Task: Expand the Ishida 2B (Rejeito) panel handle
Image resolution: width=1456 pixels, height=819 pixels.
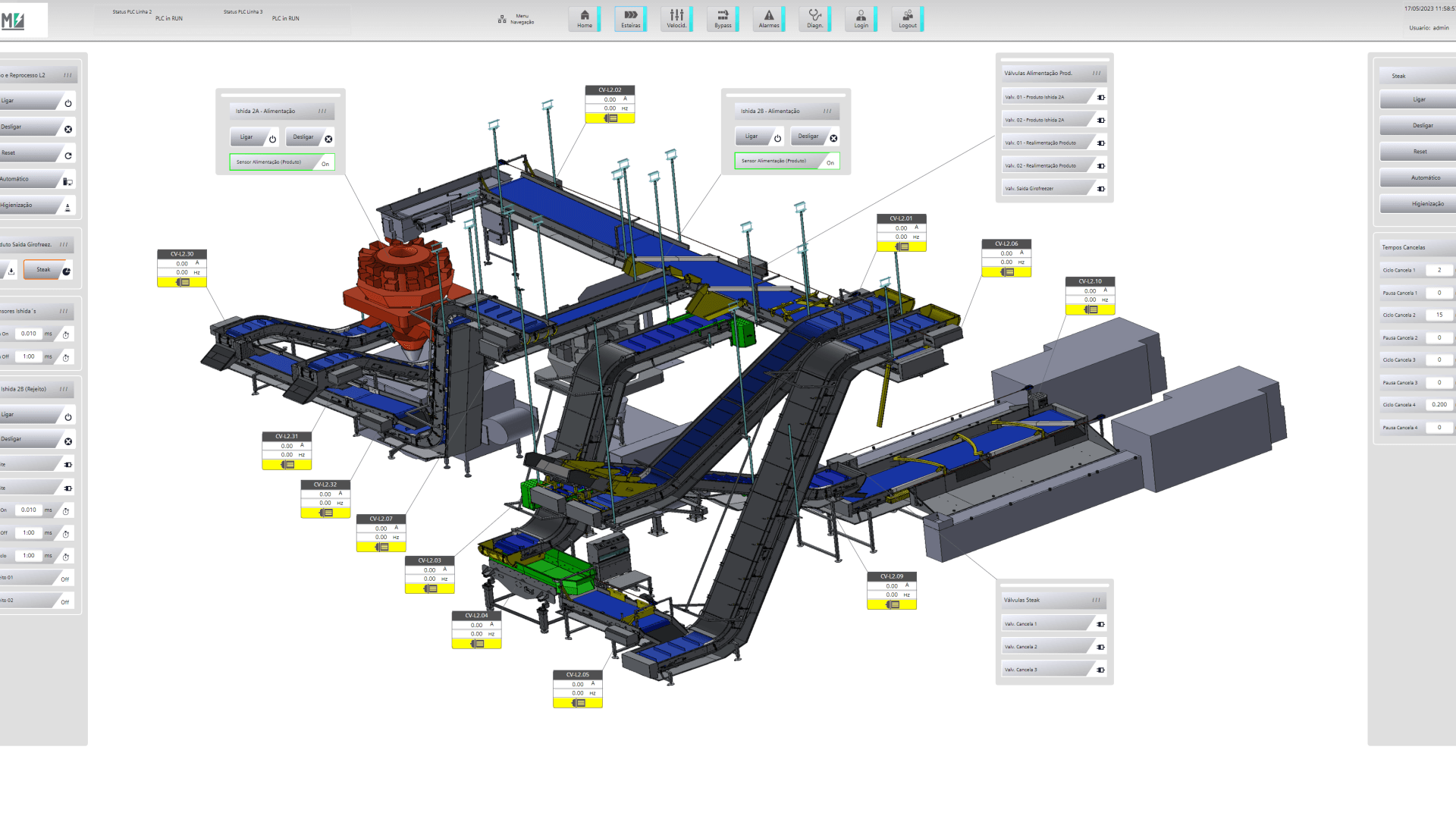Action: (x=64, y=389)
